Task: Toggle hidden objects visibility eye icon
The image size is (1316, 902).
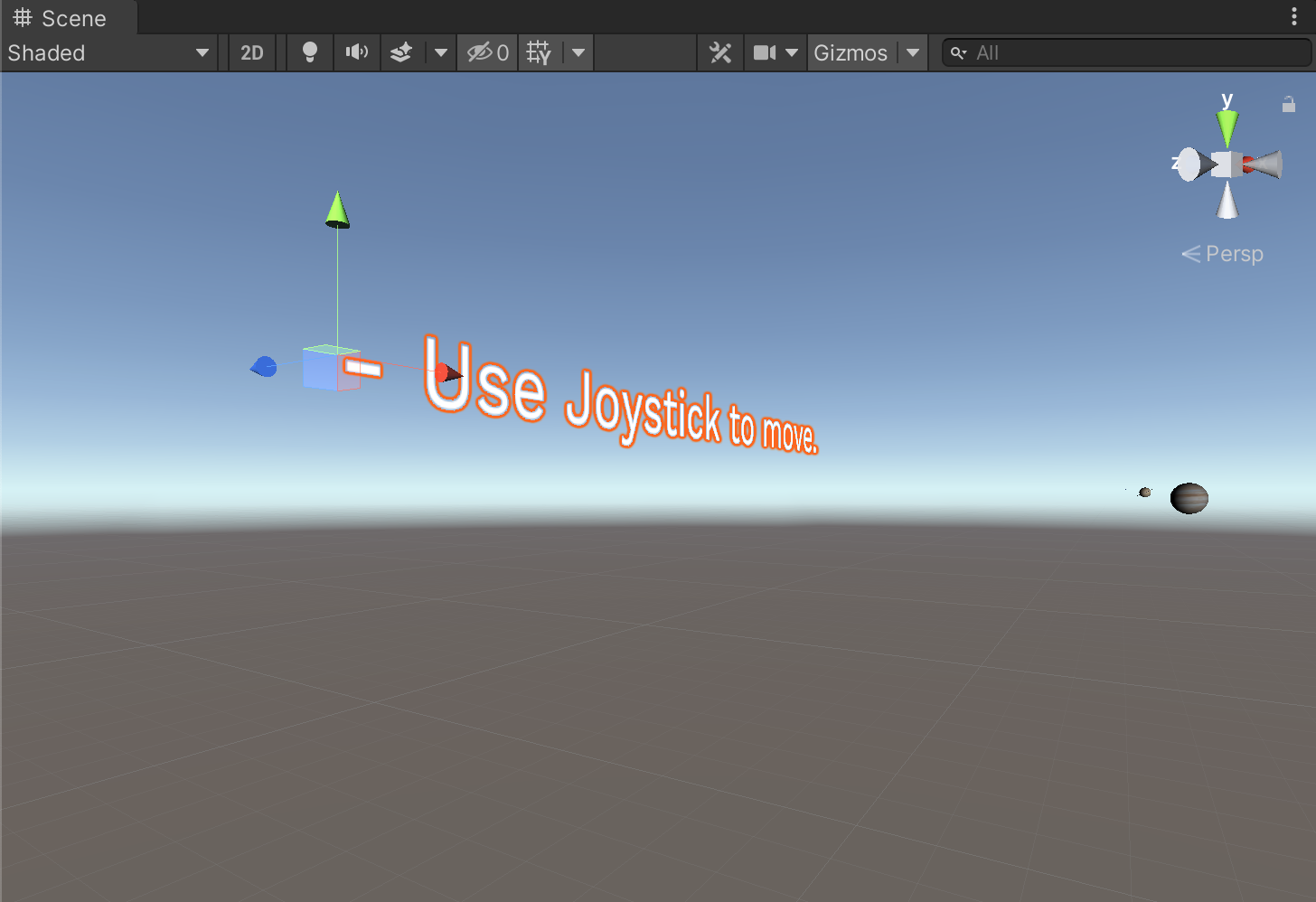Action: [487, 52]
